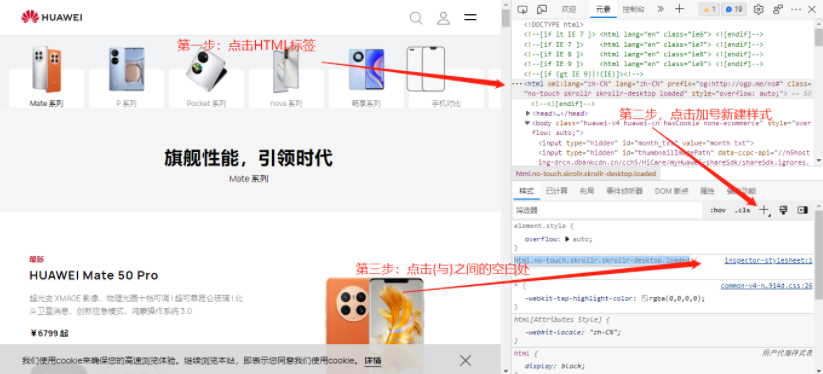Select the html element line in DOM tree
This screenshot has height=374, width=823.
[x=662, y=88]
